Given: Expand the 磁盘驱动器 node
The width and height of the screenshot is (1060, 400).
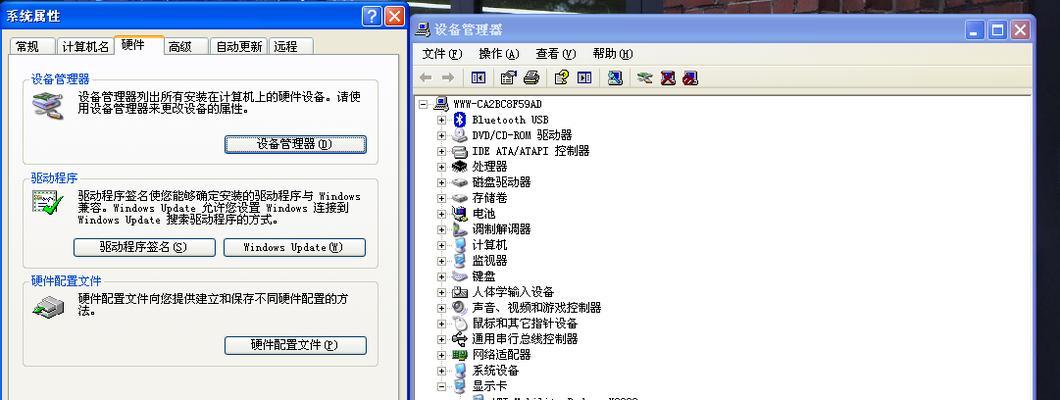Looking at the screenshot, I should (441, 182).
